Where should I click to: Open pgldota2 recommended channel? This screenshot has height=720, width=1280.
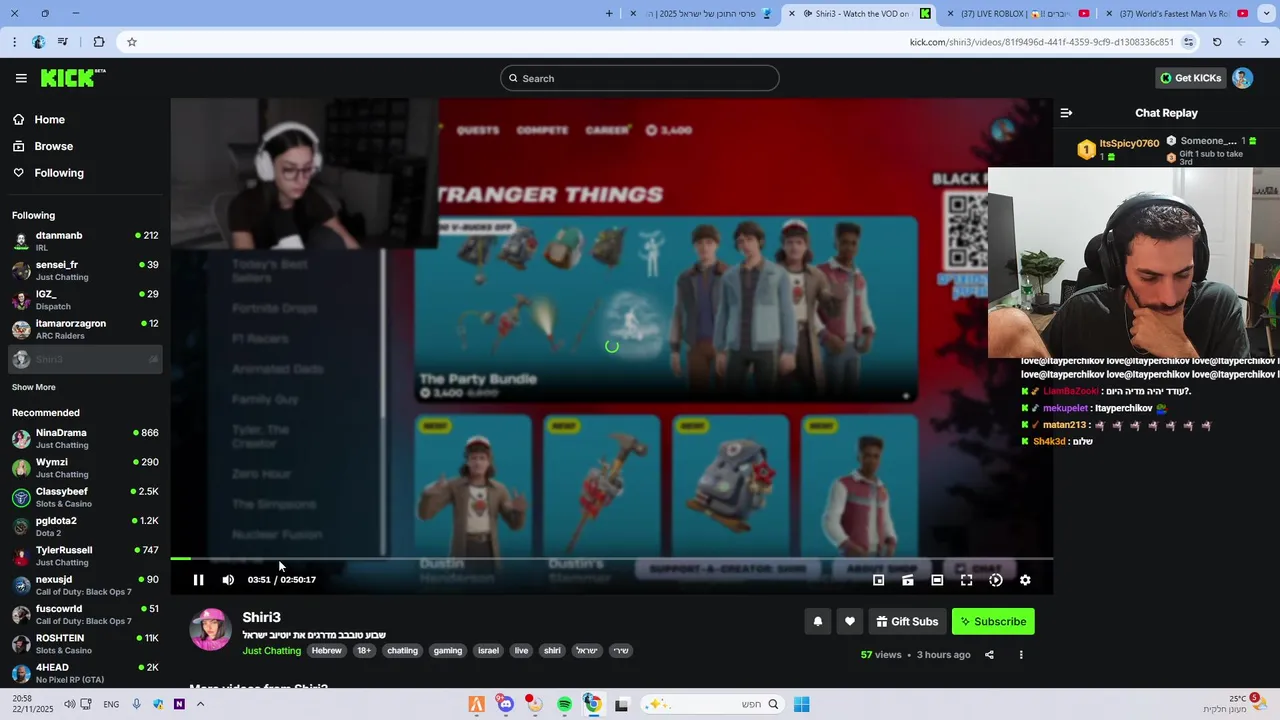point(85,526)
